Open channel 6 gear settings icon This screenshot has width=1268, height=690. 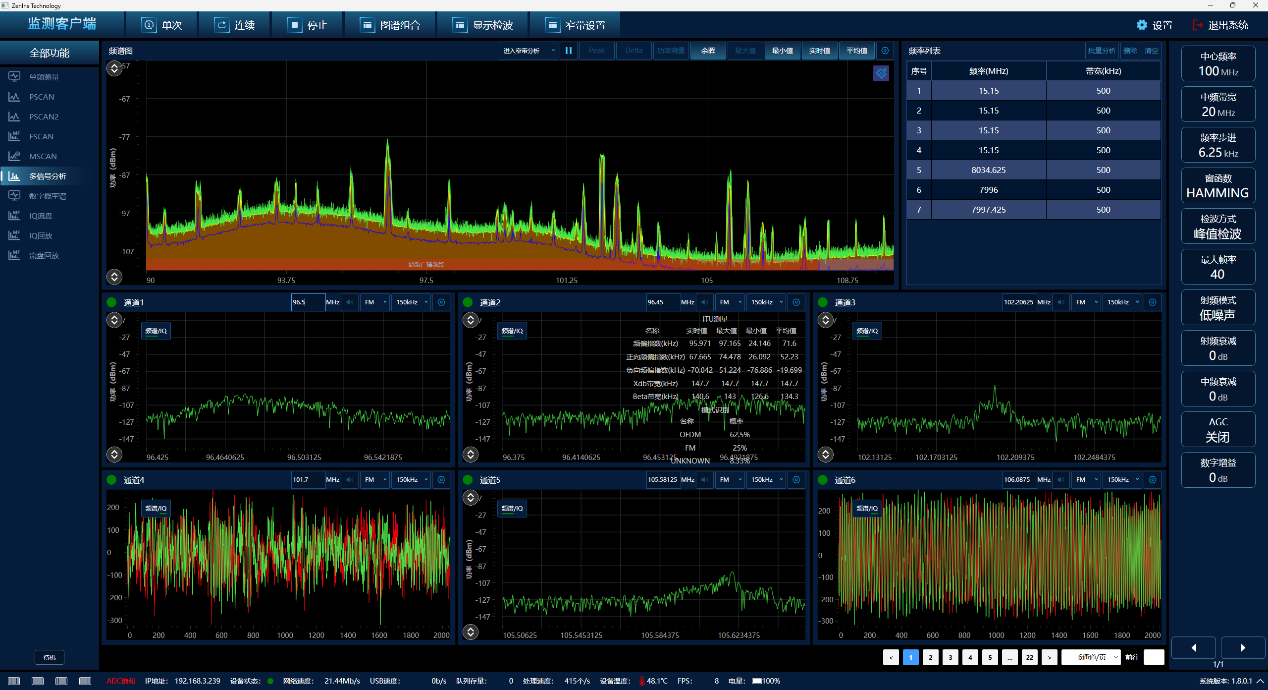pos(1153,480)
